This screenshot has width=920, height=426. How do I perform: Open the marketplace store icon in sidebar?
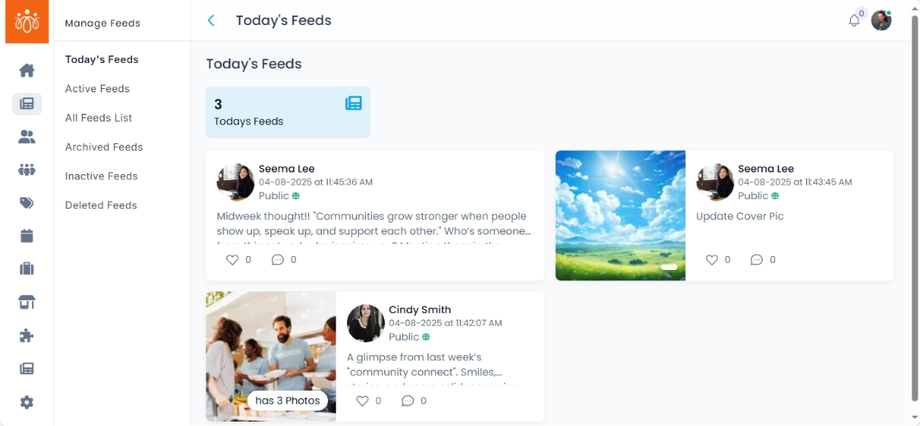27,302
